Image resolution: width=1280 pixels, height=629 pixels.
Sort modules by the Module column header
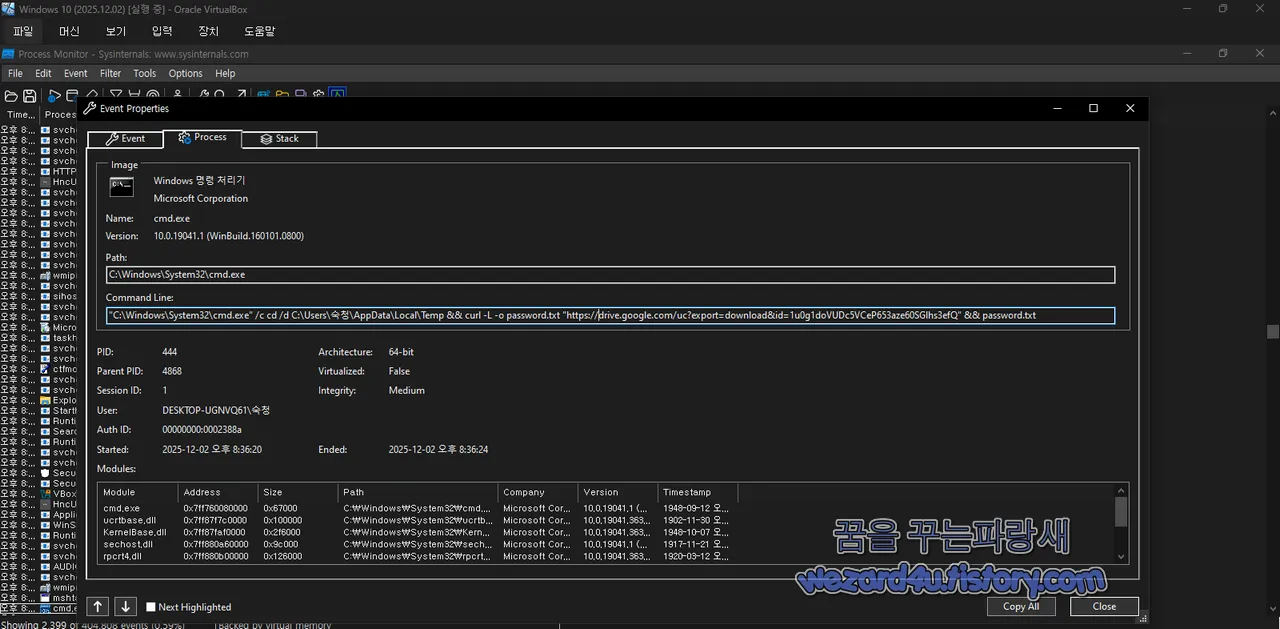tap(138, 492)
